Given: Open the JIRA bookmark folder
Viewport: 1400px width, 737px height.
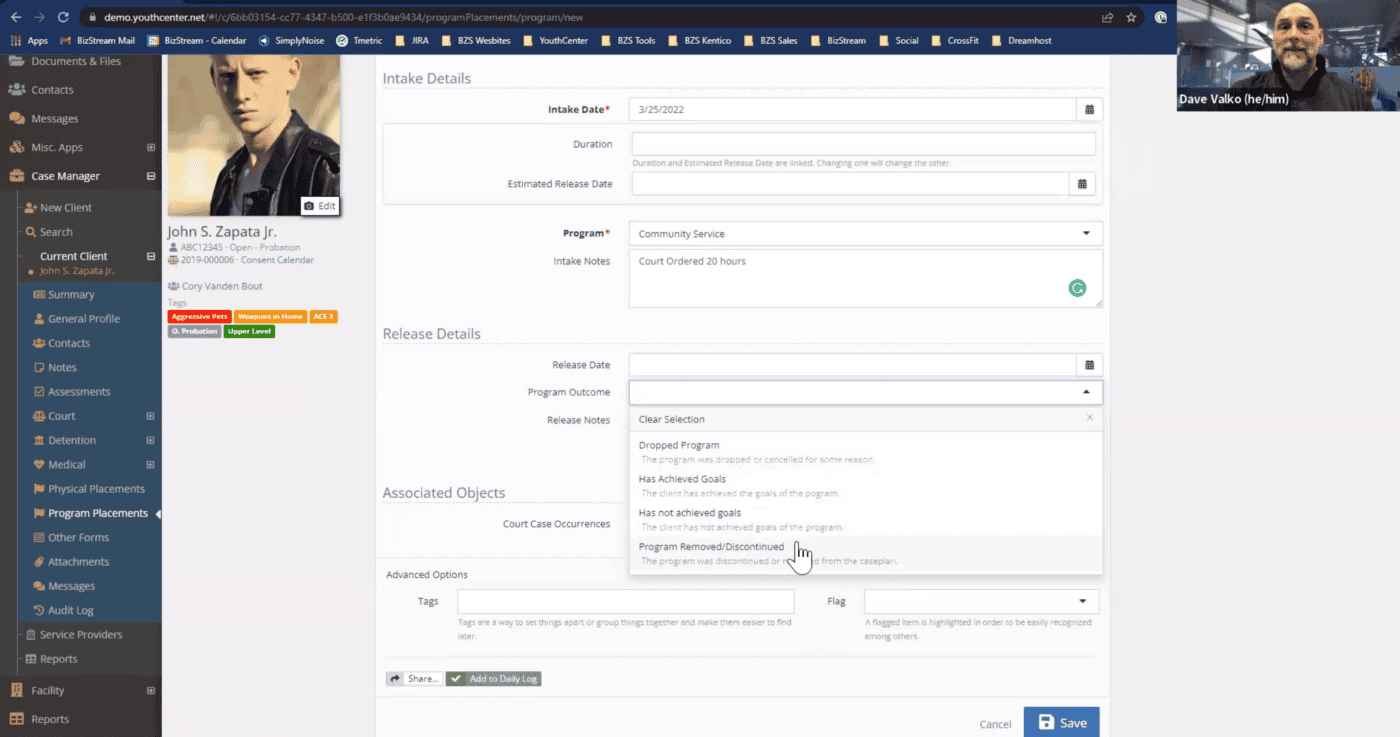Looking at the screenshot, I should pyautogui.click(x=411, y=41).
